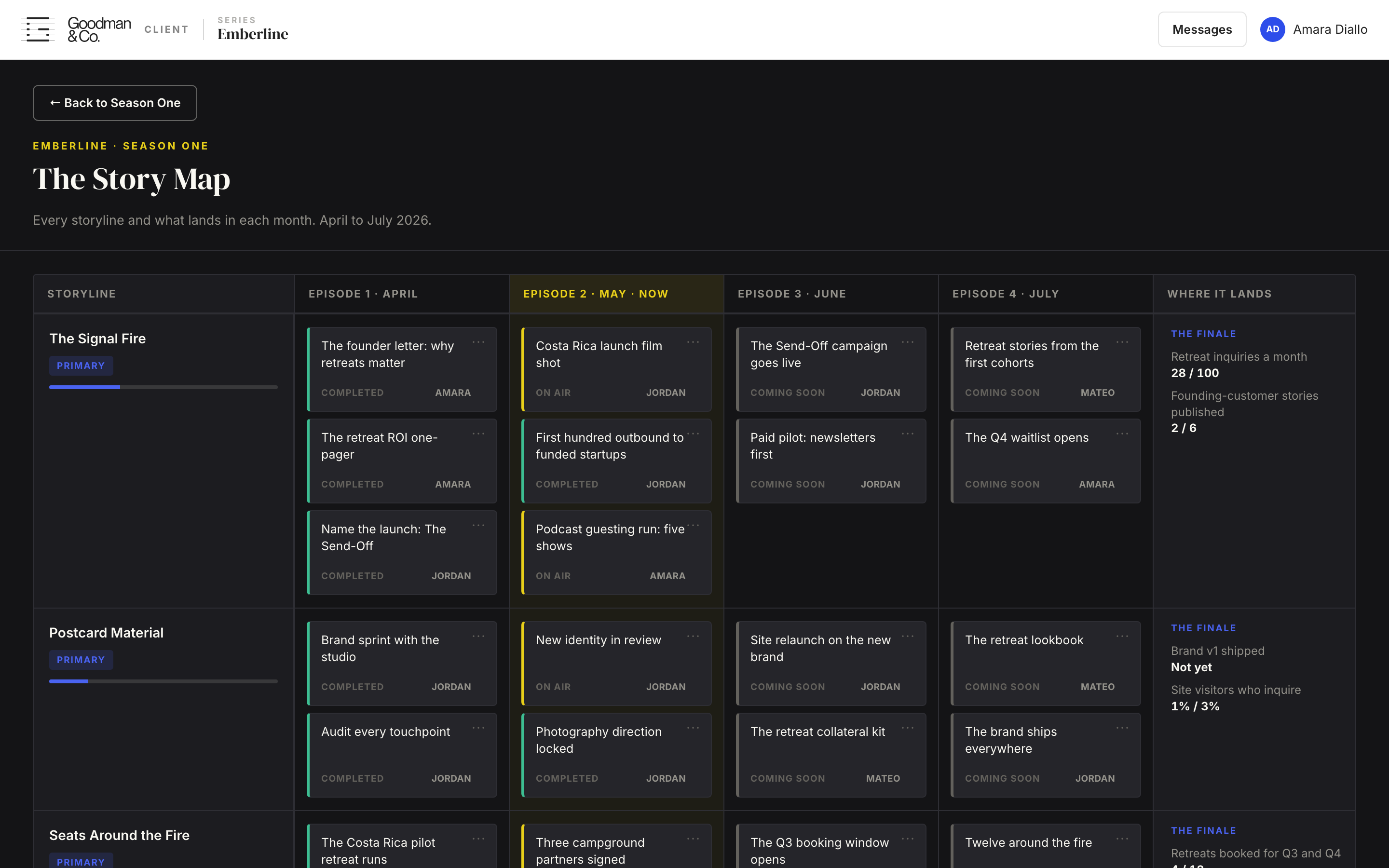Viewport: 1389px width, 868px height.
Task: Go back to Season One
Action: click(x=115, y=103)
